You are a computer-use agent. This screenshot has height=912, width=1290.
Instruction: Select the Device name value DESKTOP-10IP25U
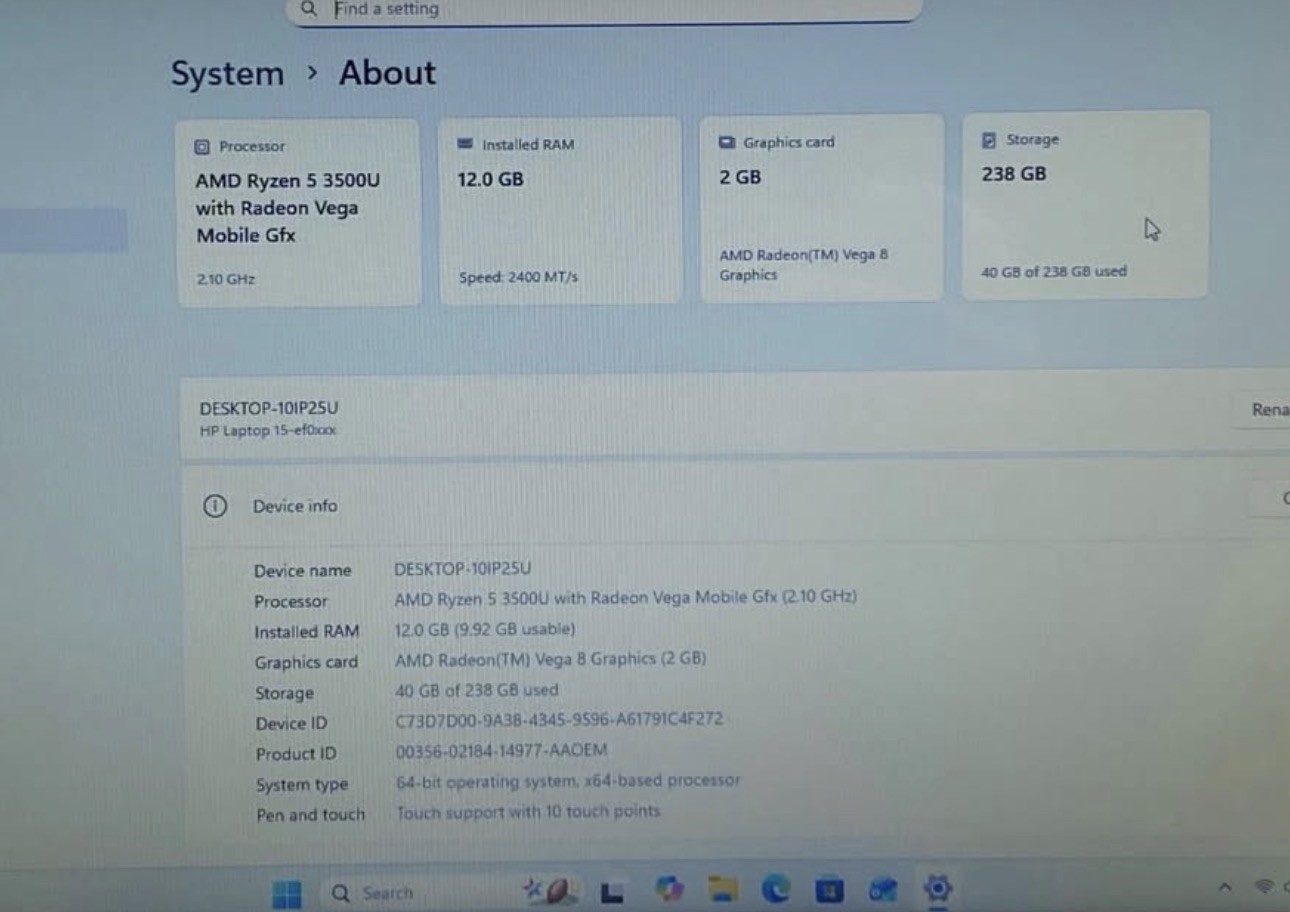(x=463, y=568)
